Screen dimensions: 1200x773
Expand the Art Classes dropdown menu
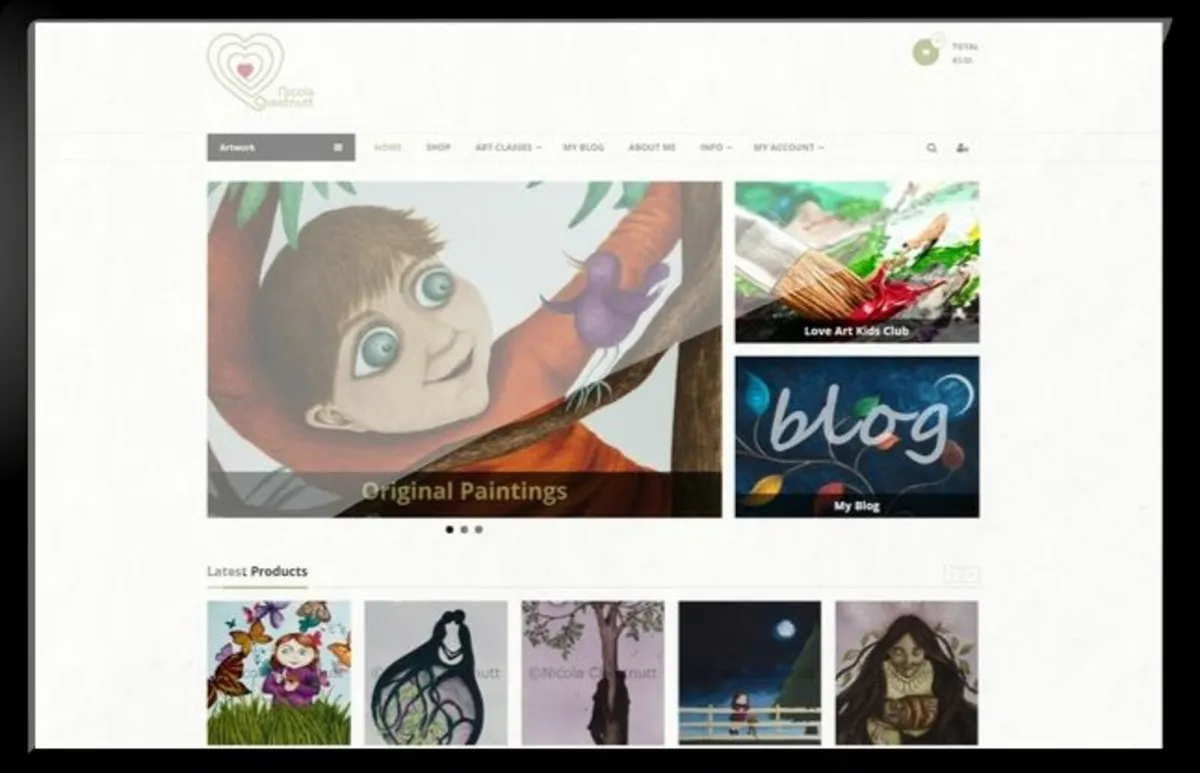507,148
